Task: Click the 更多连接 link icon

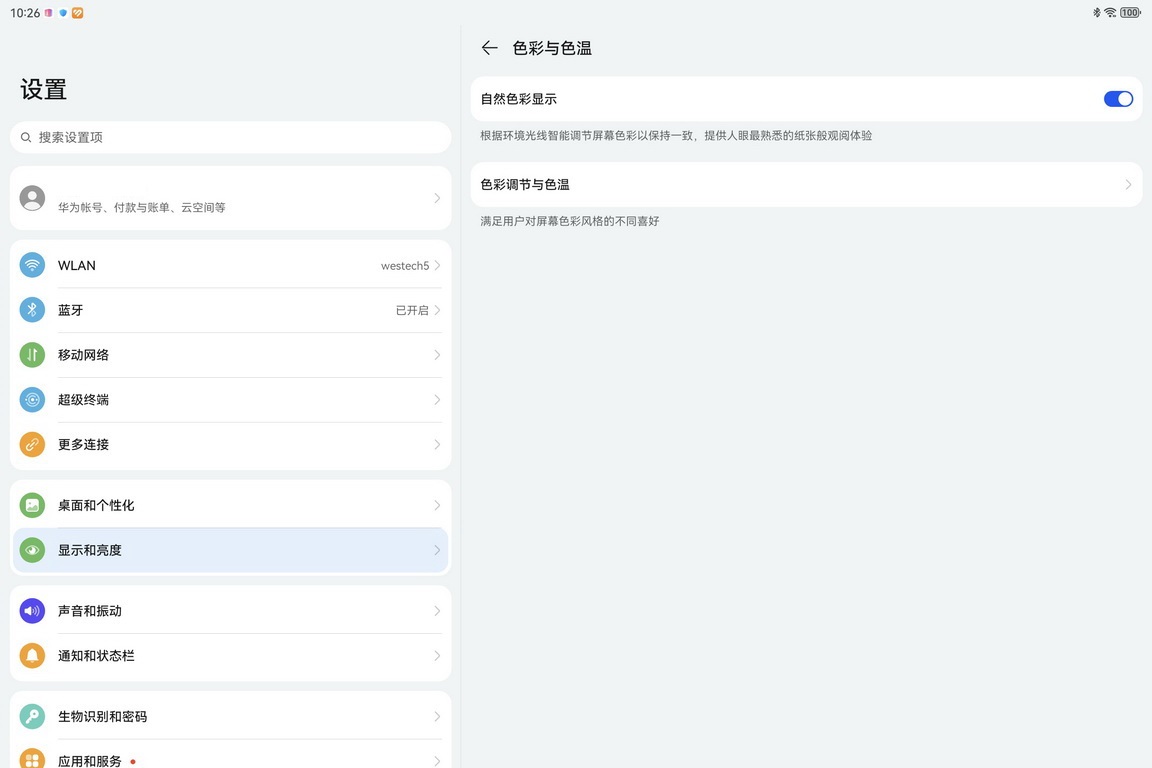Action: [x=32, y=445]
